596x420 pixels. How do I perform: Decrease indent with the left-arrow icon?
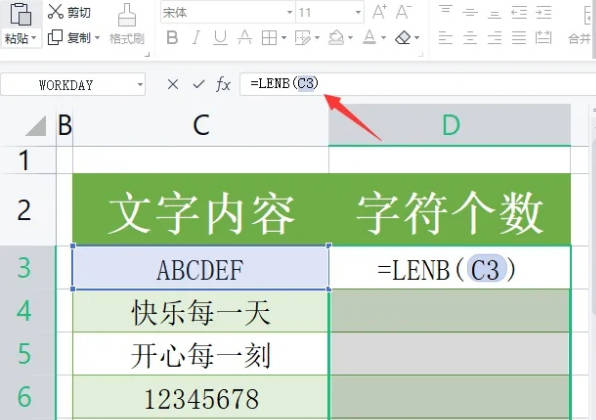519,12
